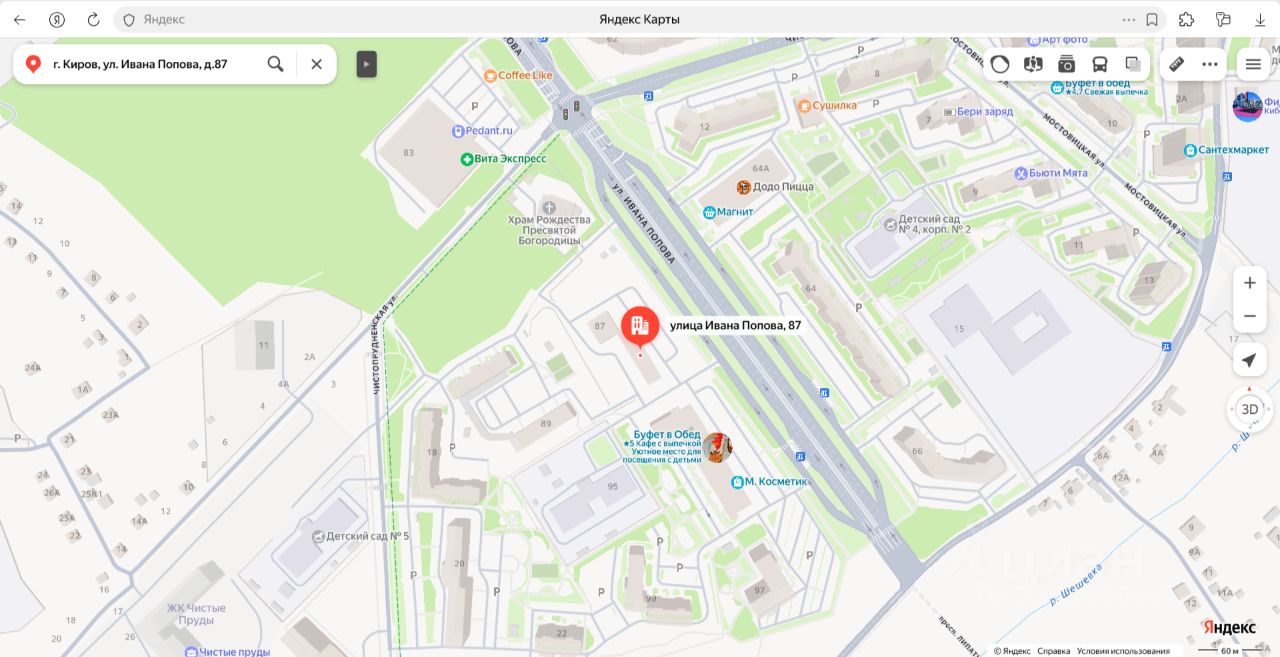Zoom in with the plus button
The image size is (1280, 657).
1249,283
